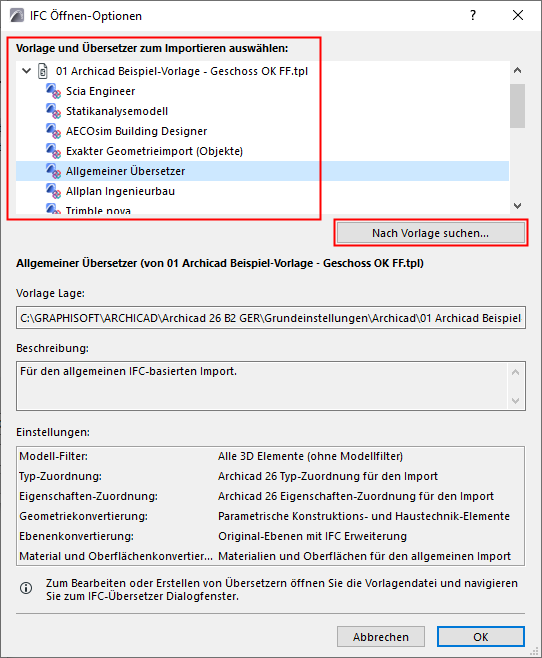This screenshot has width=542, height=658.
Task: Click the translator list scroll-down arrow
Action: (x=517, y=206)
